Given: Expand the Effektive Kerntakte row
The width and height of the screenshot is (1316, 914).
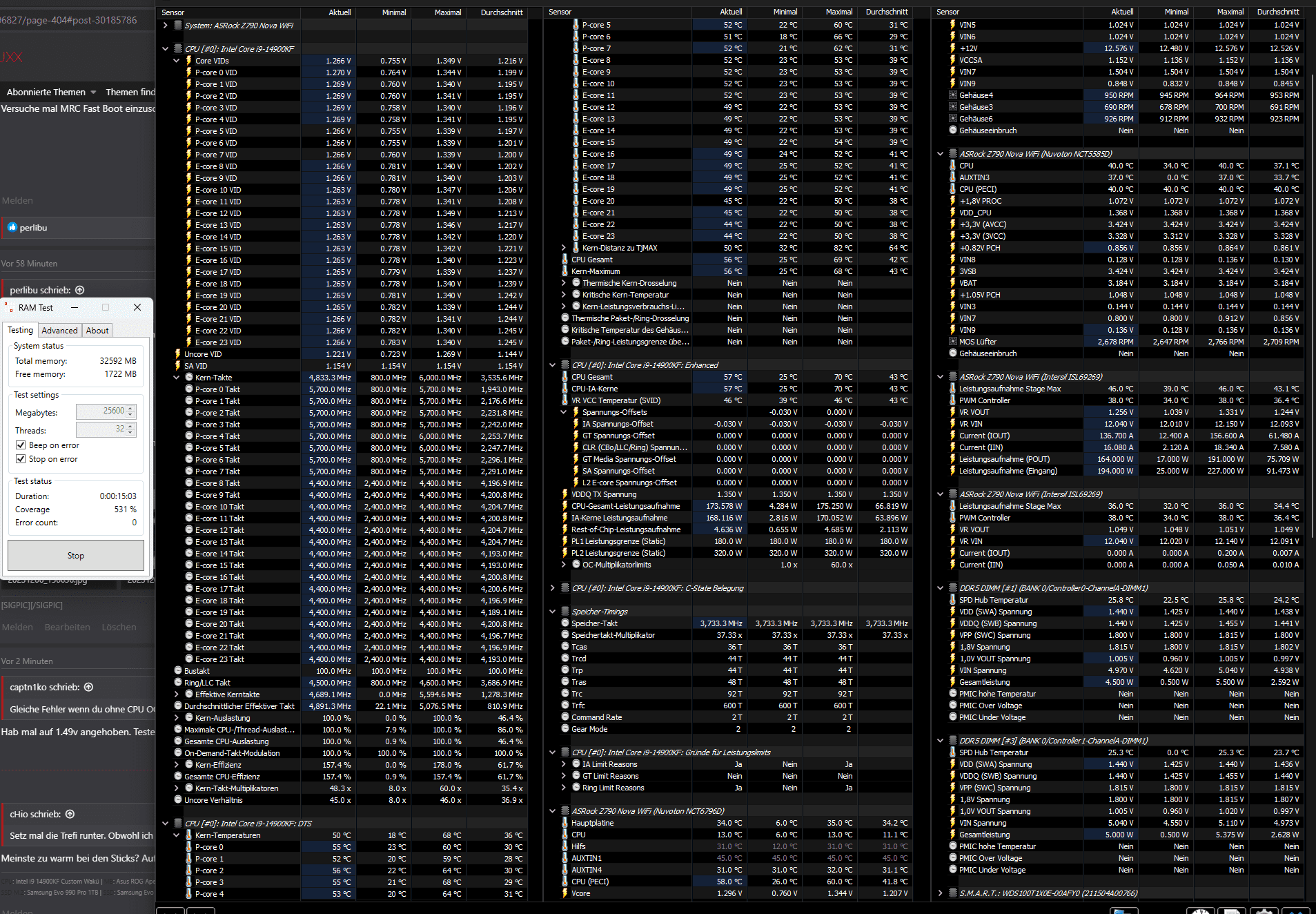Looking at the screenshot, I should tap(176, 694).
